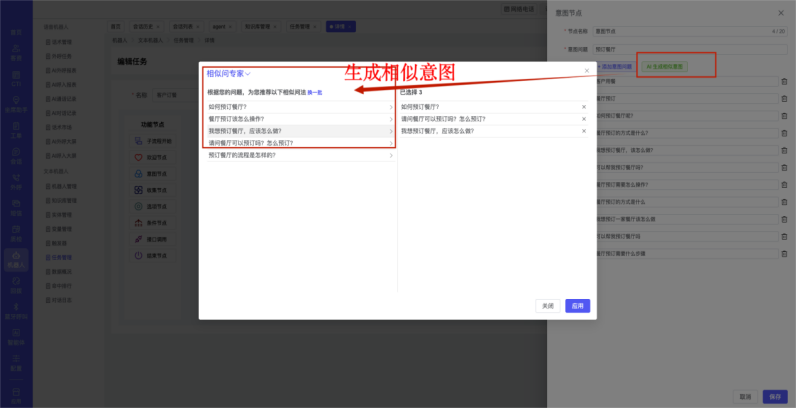
Task: Open the 机器人 sidebar icon
Action: pos(16,261)
